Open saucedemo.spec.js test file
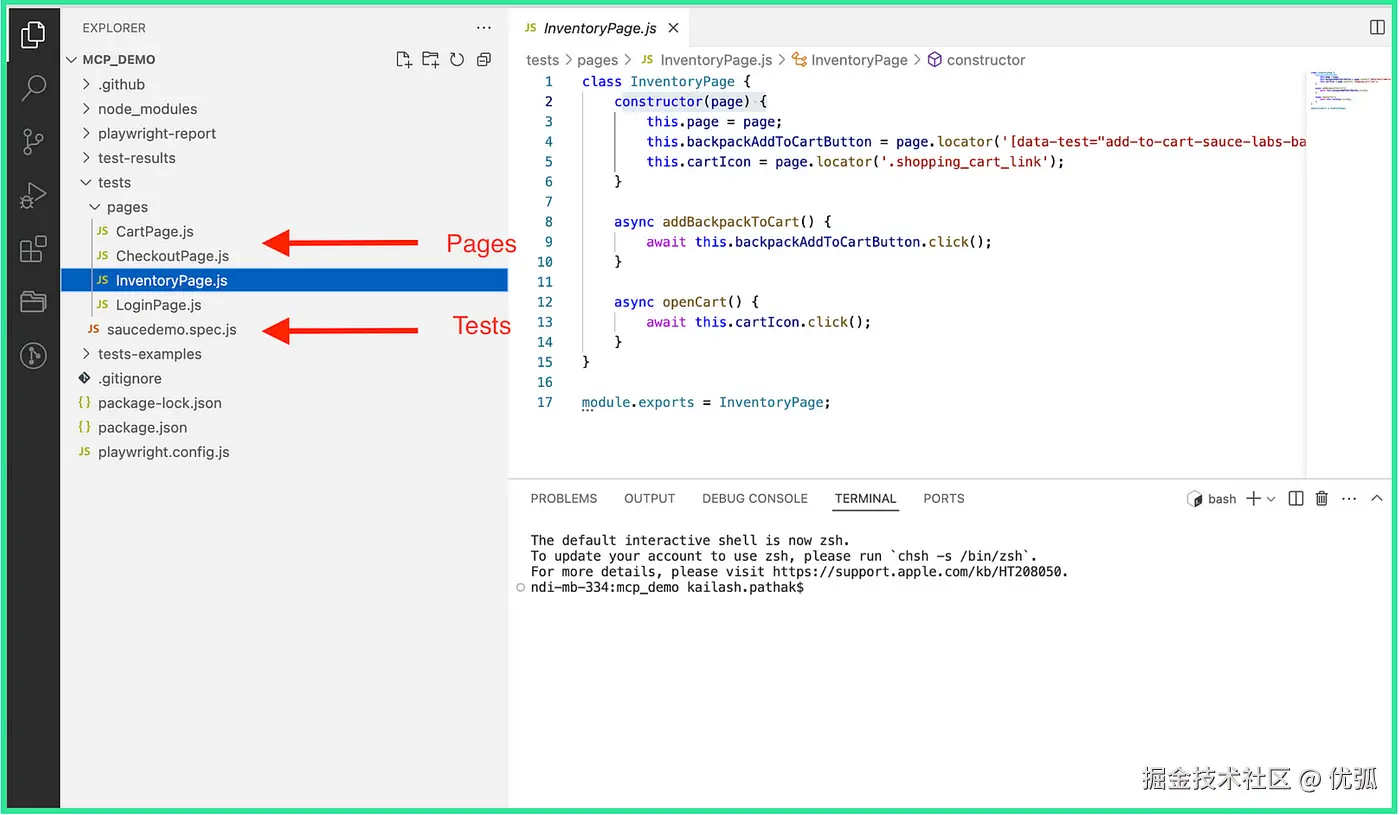The height and width of the screenshot is (815, 1400). coord(285,329)
